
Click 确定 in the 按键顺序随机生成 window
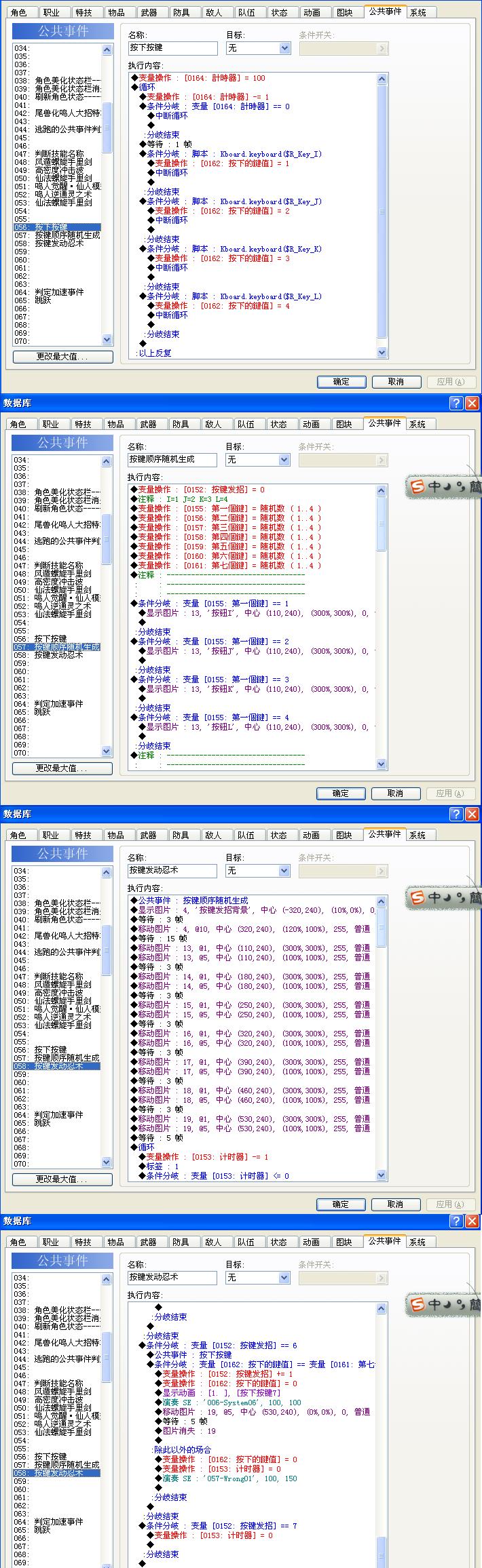point(341,793)
